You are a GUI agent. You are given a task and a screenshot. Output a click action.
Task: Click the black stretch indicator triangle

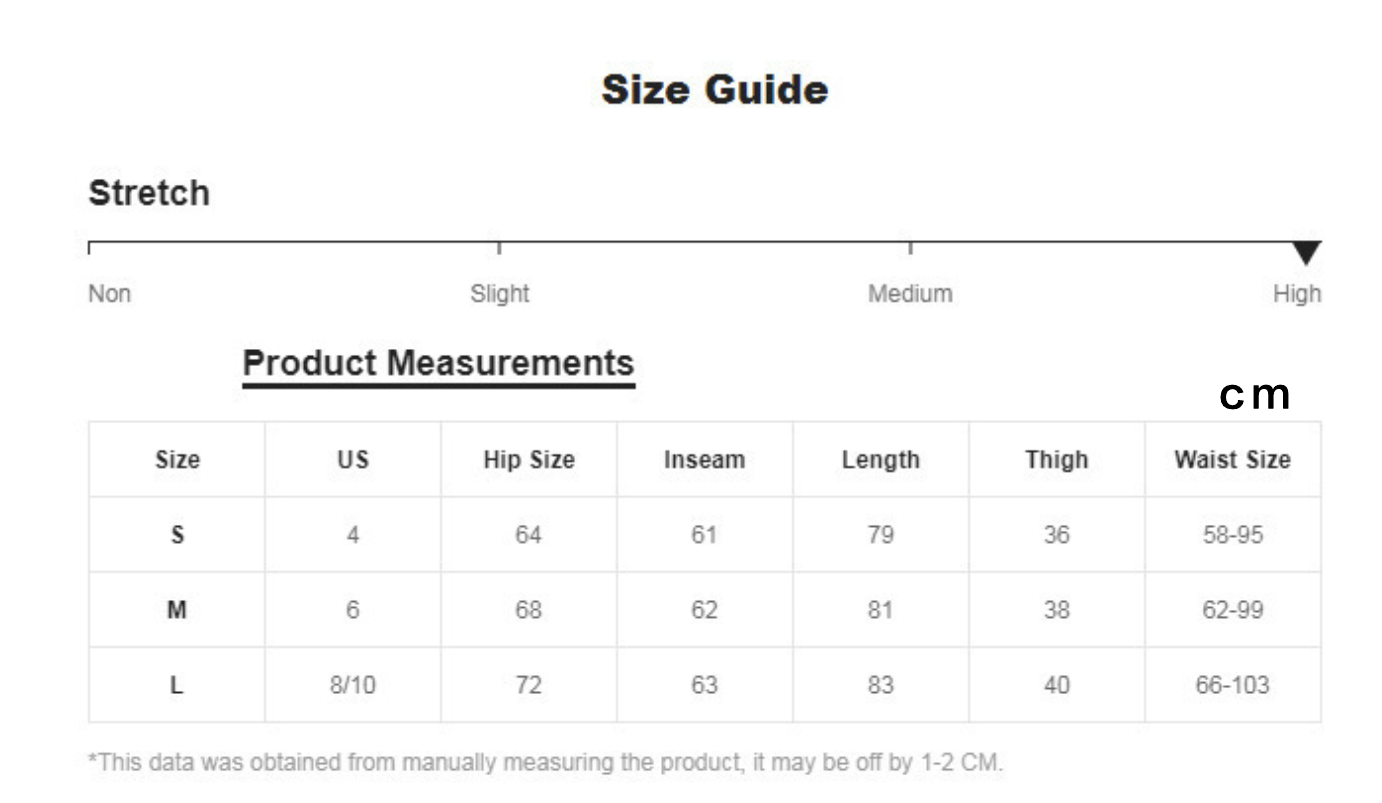click(x=1306, y=253)
